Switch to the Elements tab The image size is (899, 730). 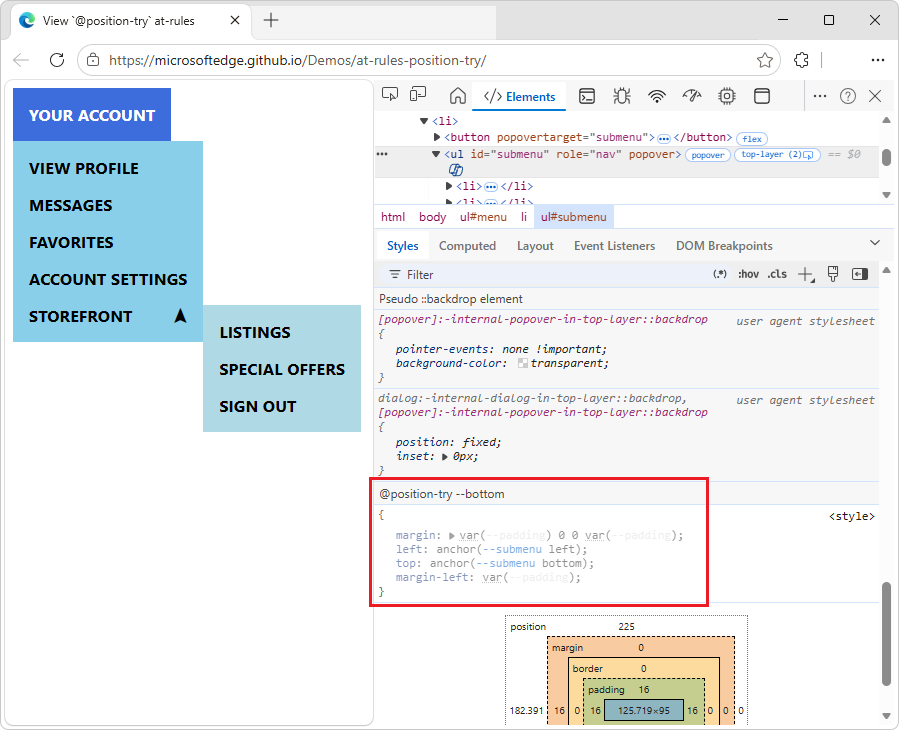pyautogui.click(x=519, y=96)
